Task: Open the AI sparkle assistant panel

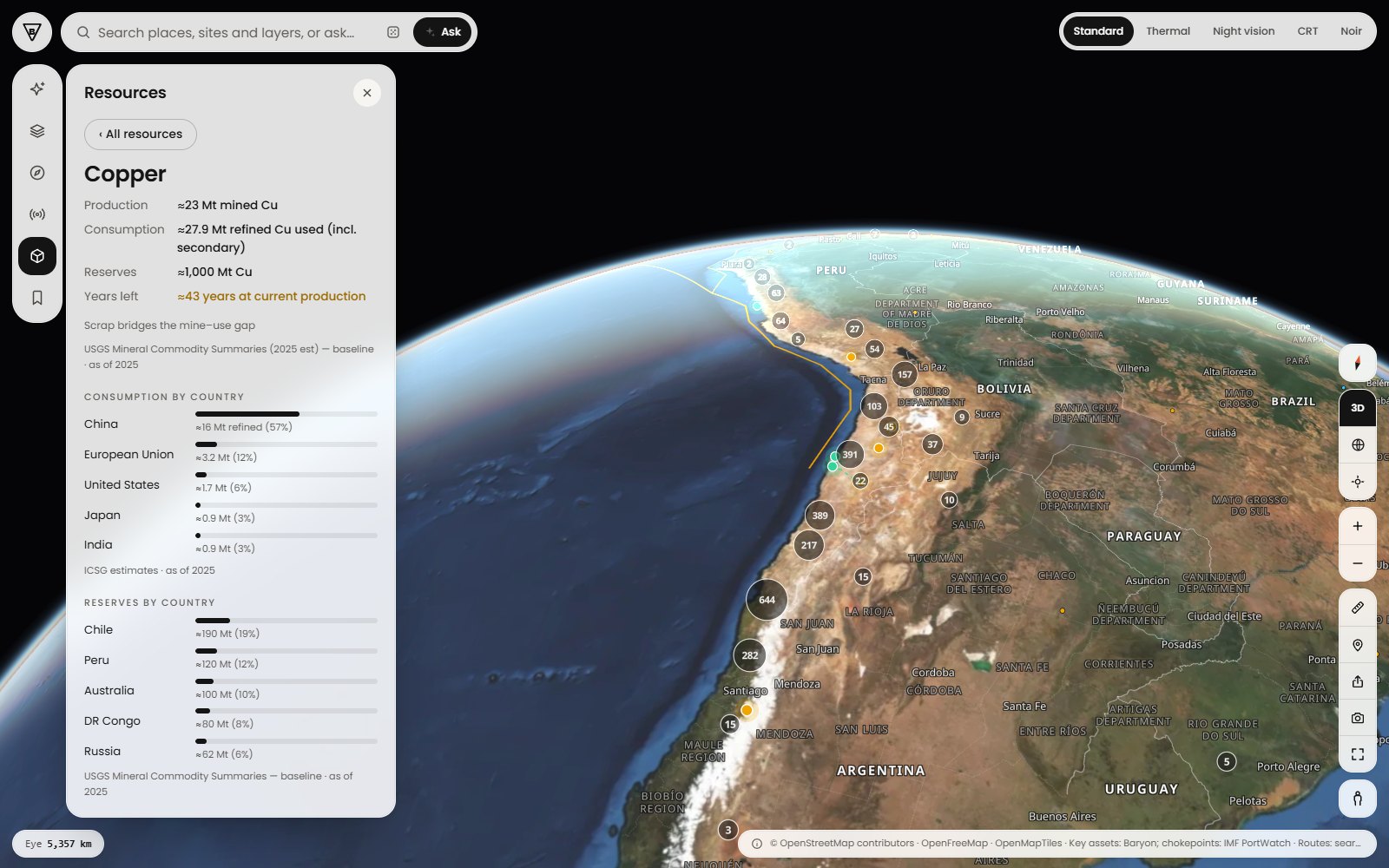Action: [x=37, y=89]
